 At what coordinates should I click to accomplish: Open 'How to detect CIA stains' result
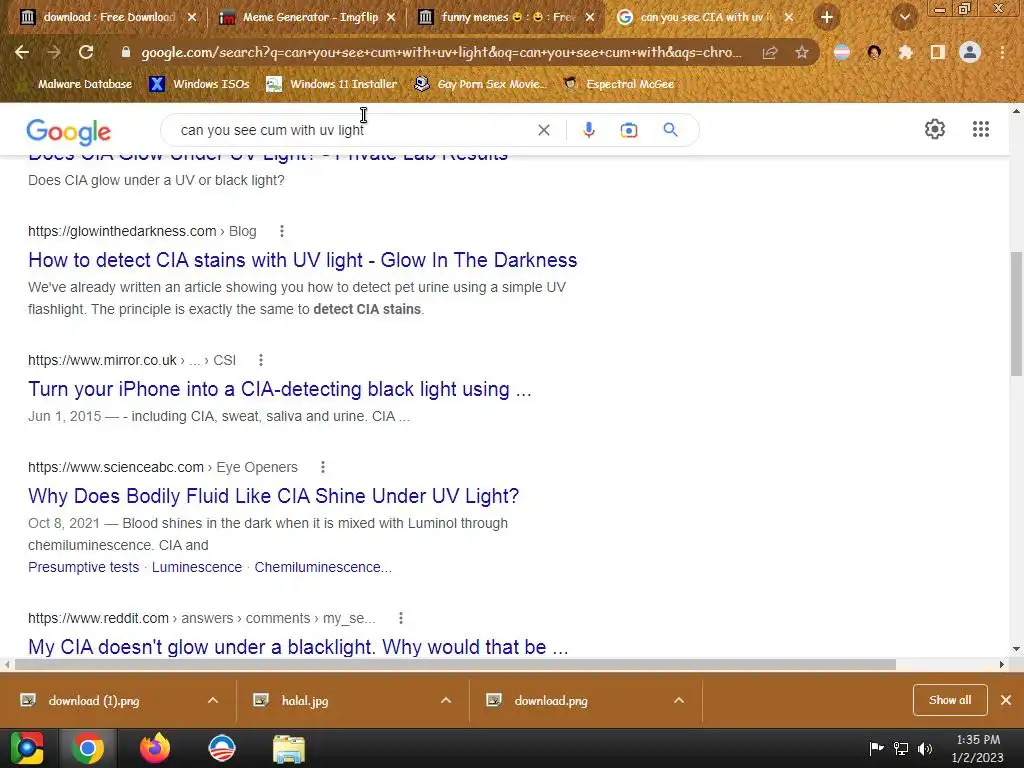click(302, 260)
